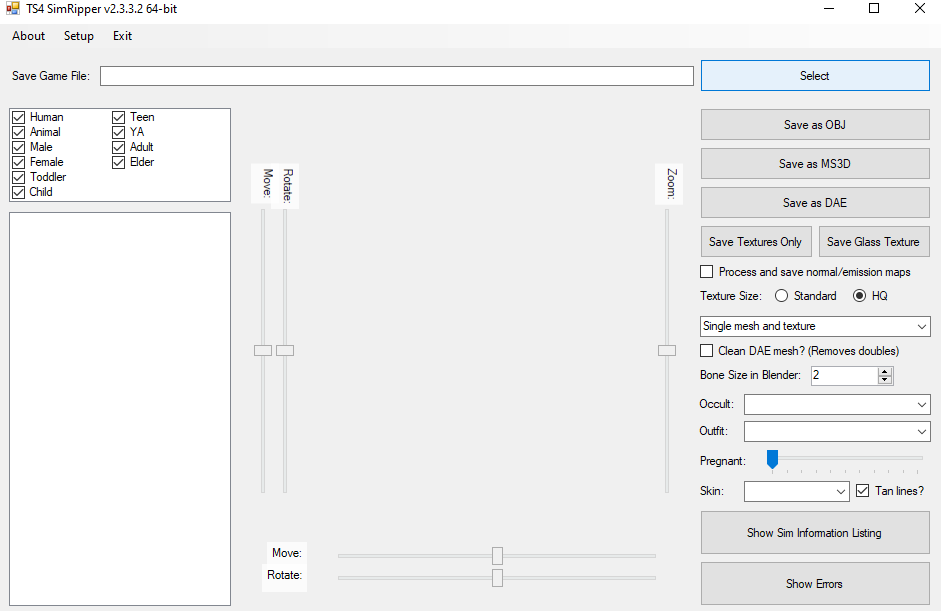Click the Save as DAE button

[815, 203]
